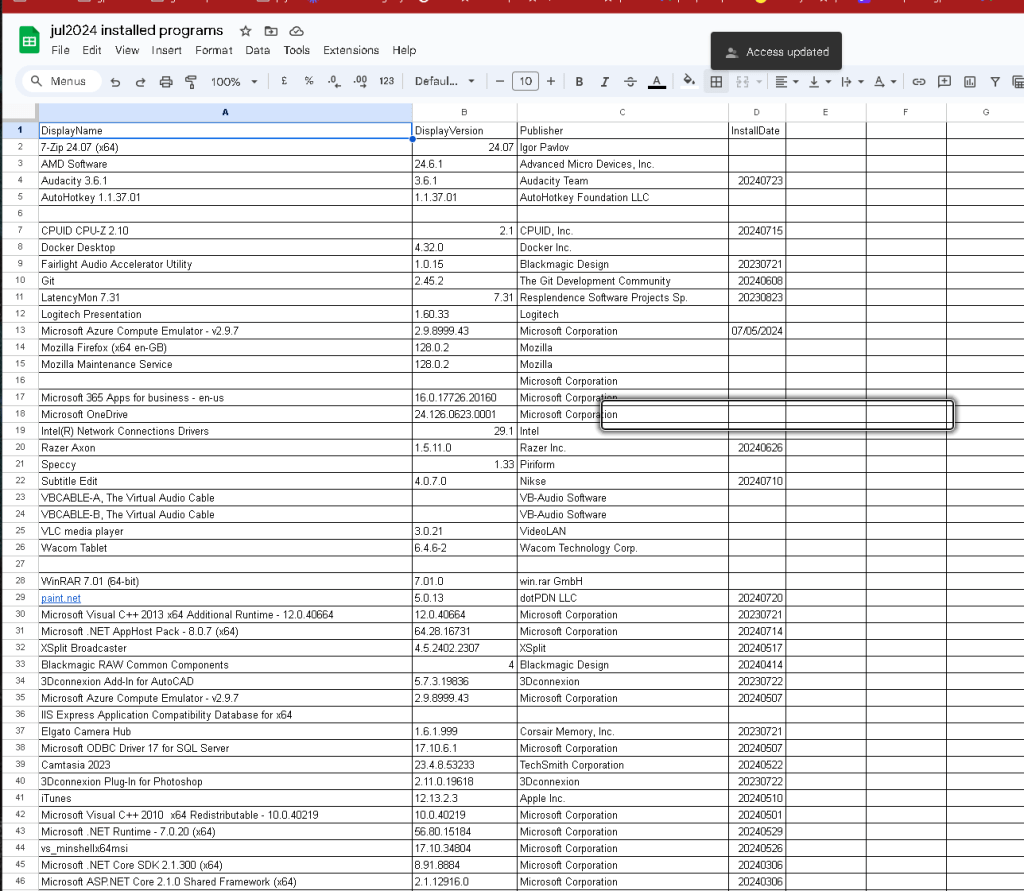
Task: Open the Default font family dropdown
Action: coord(445,81)
